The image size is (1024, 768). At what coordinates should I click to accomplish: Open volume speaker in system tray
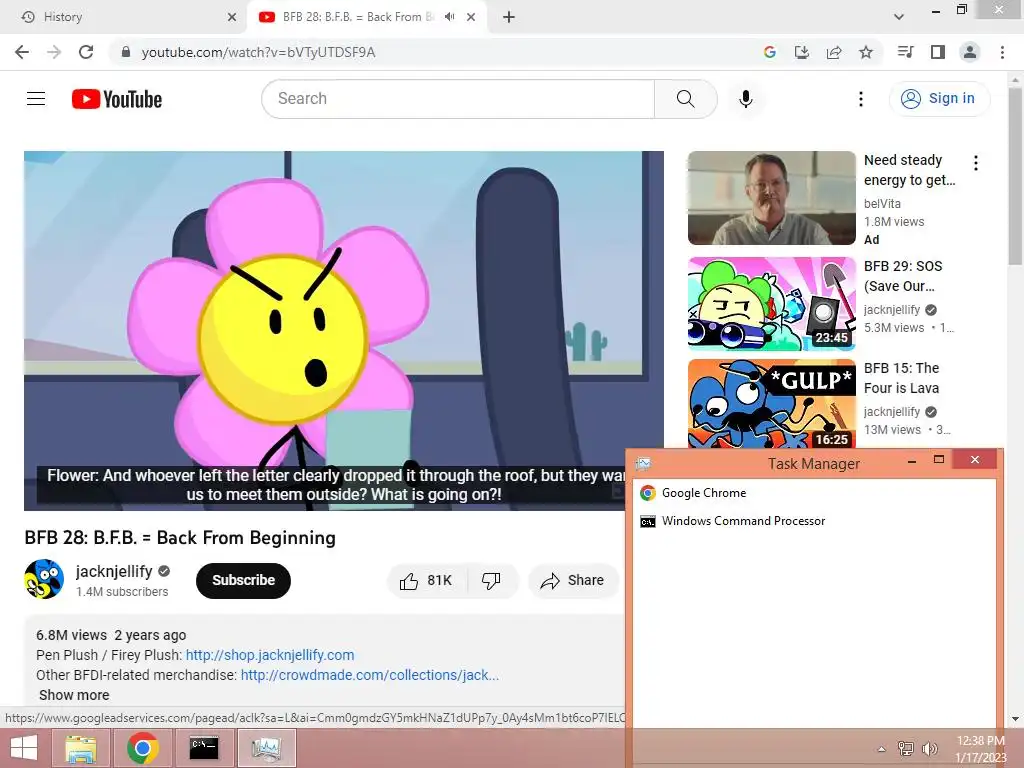point(929,748)
